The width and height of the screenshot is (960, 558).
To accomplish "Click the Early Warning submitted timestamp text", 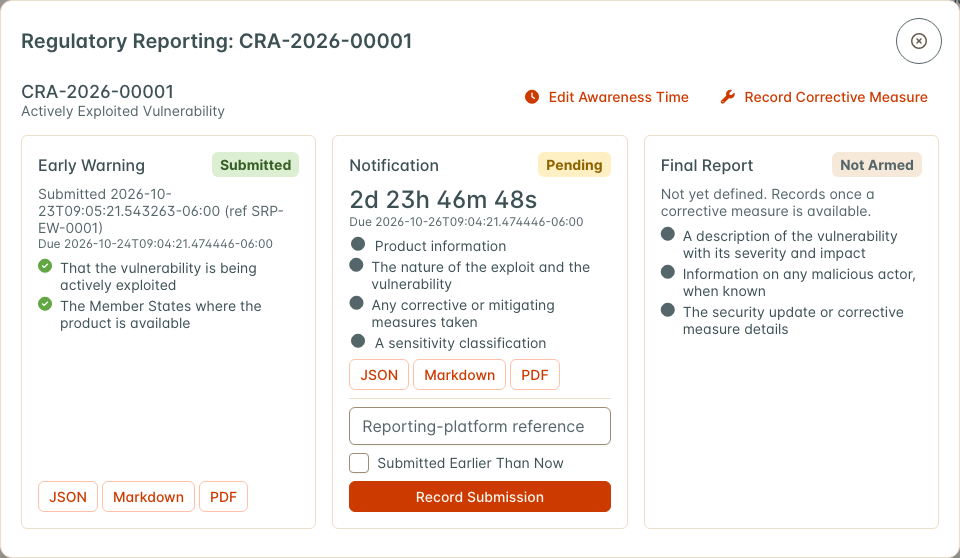I will tap(161, 211).
